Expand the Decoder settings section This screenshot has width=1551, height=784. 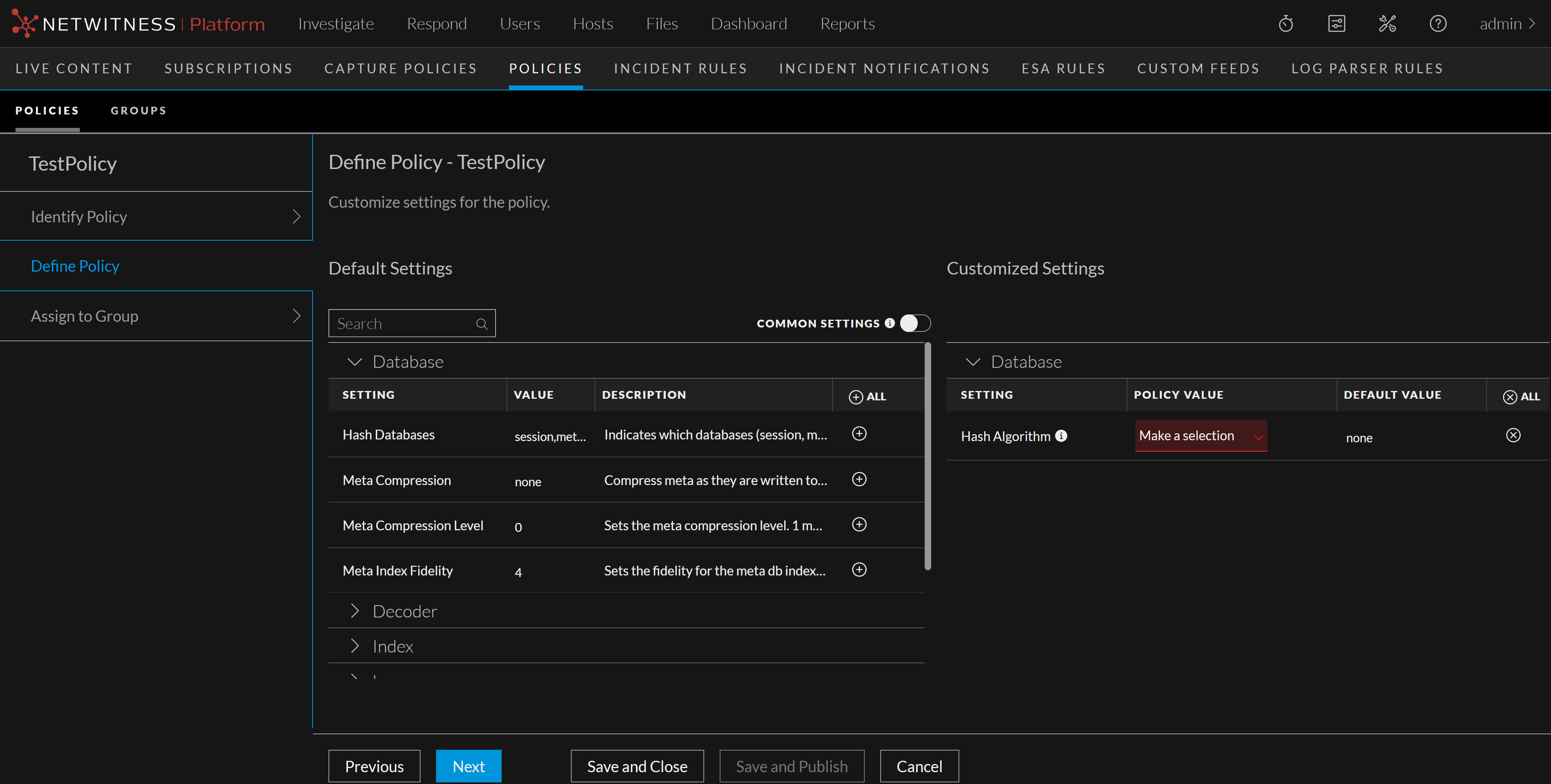[354, 611]
